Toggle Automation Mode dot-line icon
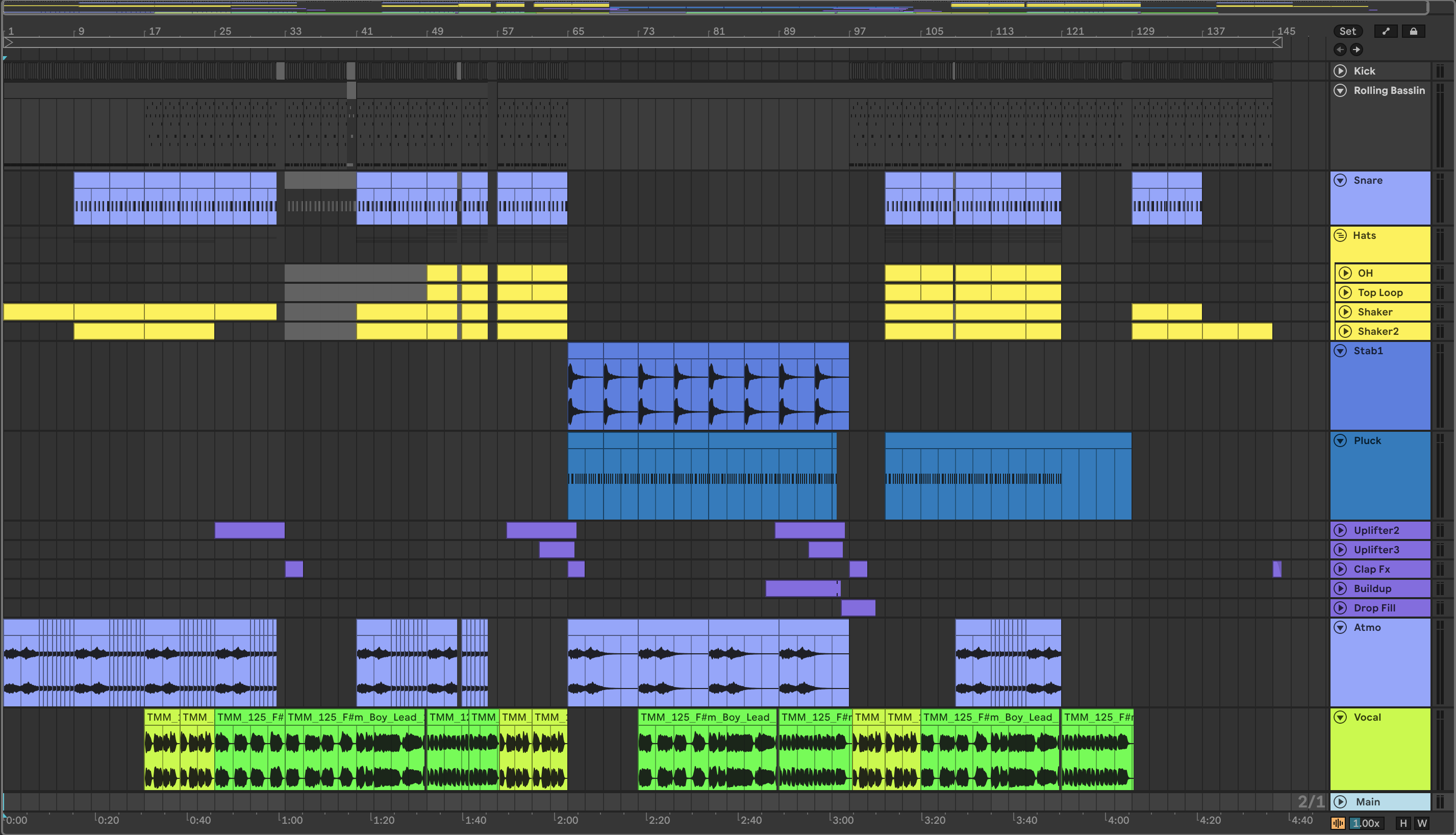 1386,32
